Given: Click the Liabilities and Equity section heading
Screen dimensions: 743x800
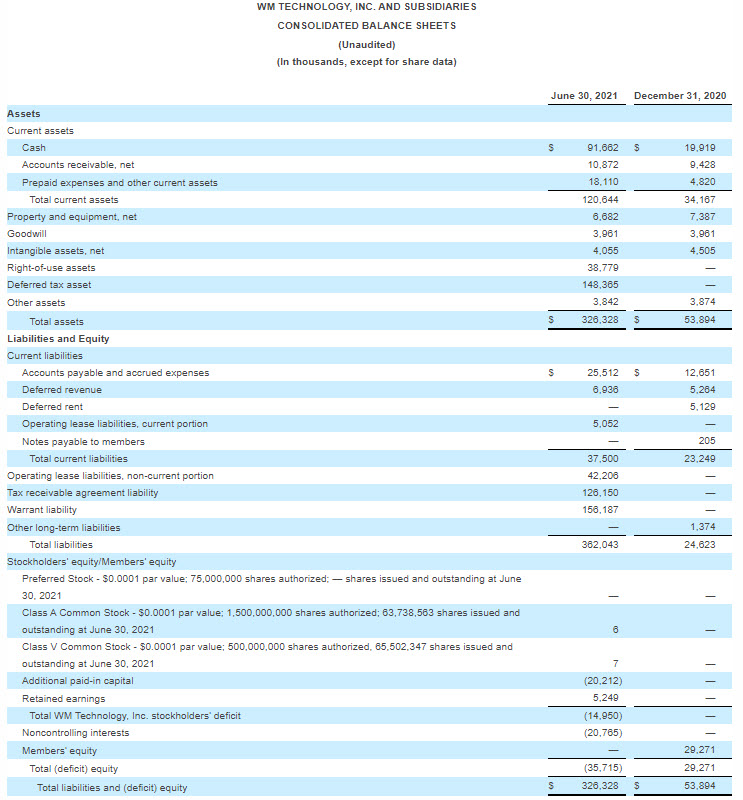Looking at the screenshot, I should [x=58, y=339].
